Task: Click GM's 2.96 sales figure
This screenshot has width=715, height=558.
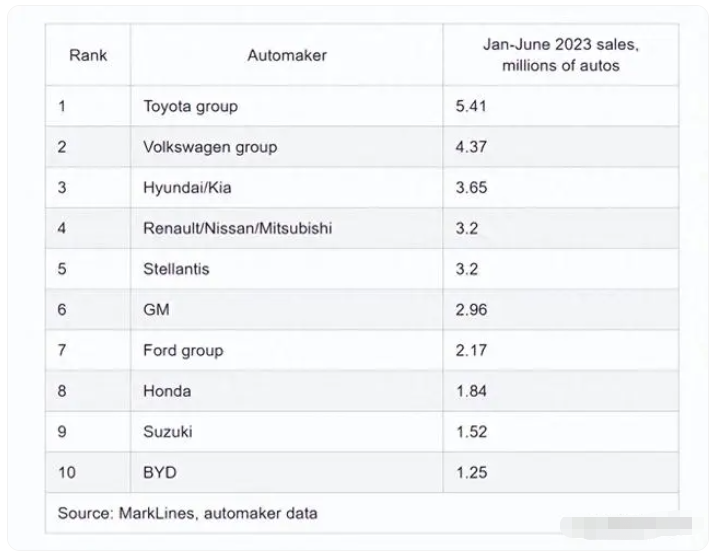Action: point(471,310)
